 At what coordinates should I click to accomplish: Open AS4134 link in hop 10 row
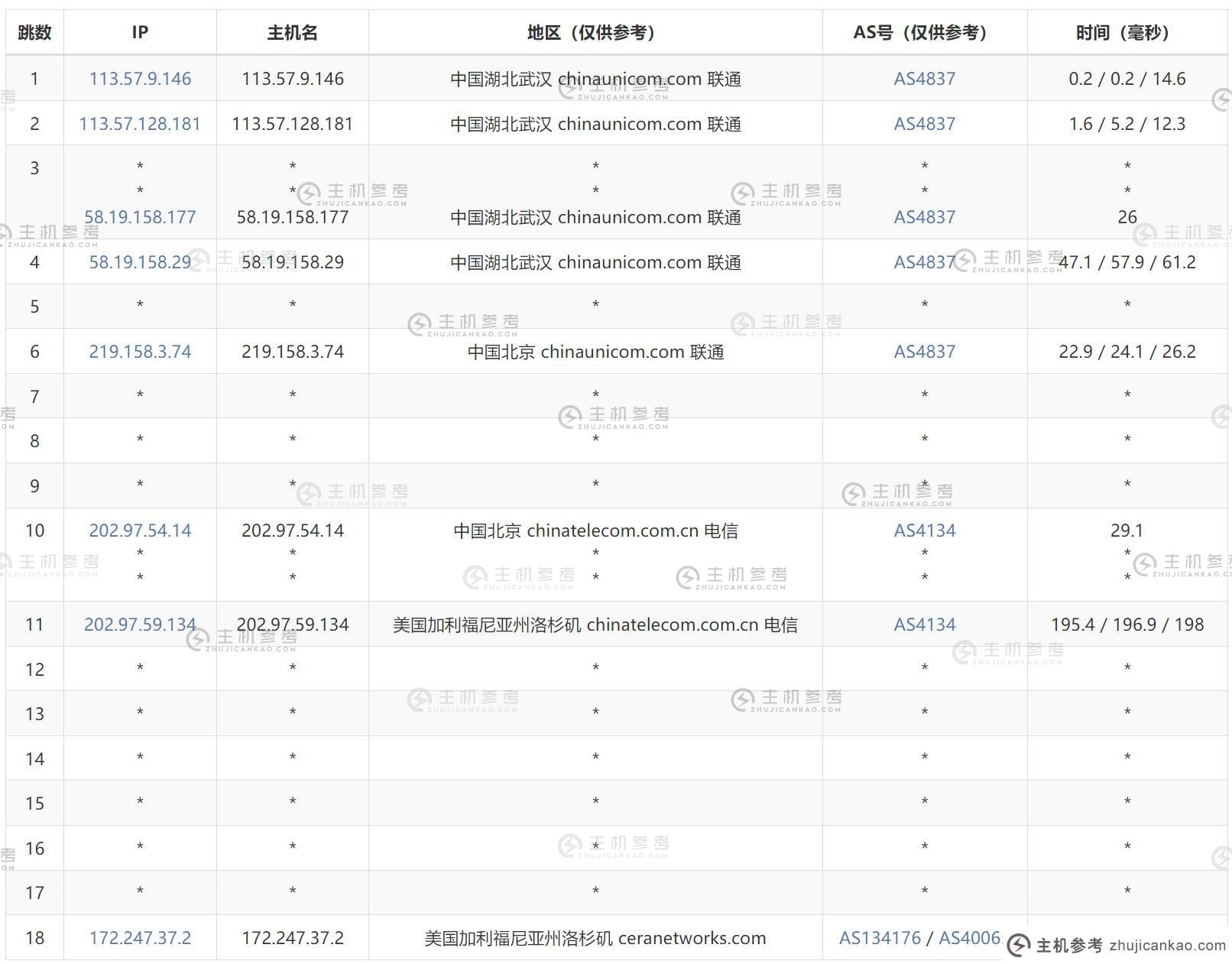925,531
